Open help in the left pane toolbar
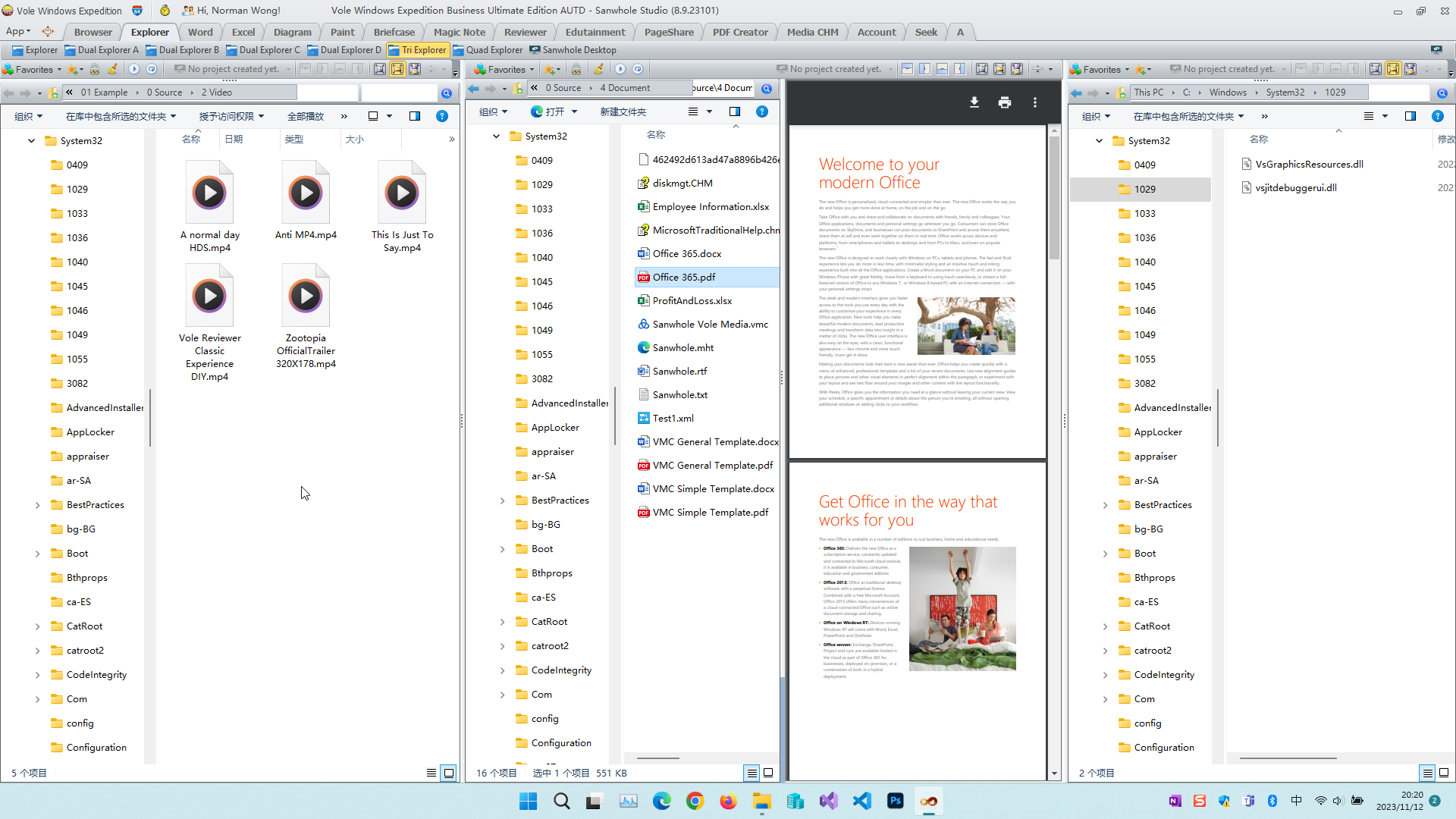The width and height of the screenshot is (1456, 819). click(x=442, y=116)
